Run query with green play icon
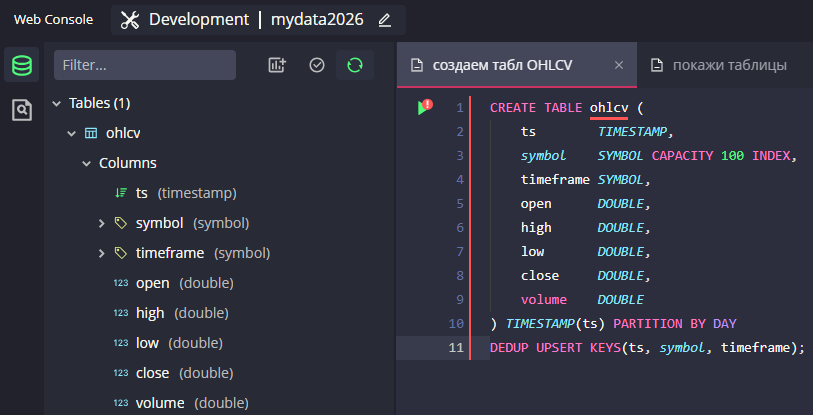Screen dimensions: 813x415 424,107
